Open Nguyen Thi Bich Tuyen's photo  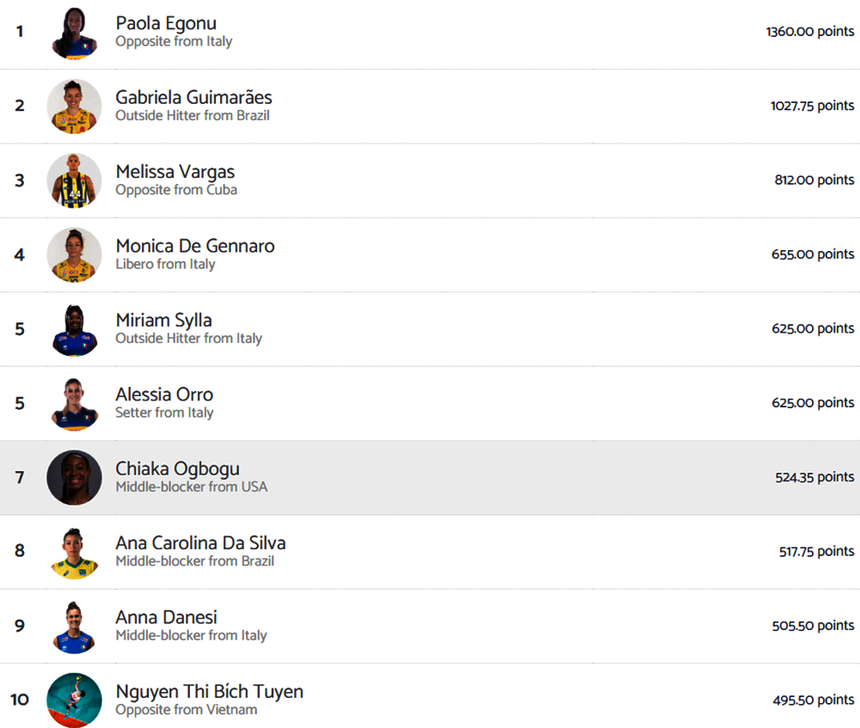(74, 699)
